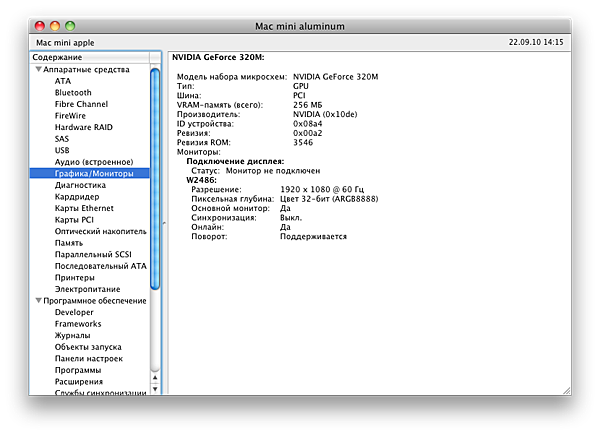The image size is (600, 435).
Task: Click Монитор не подключен status text
Action: click(273, 171)
